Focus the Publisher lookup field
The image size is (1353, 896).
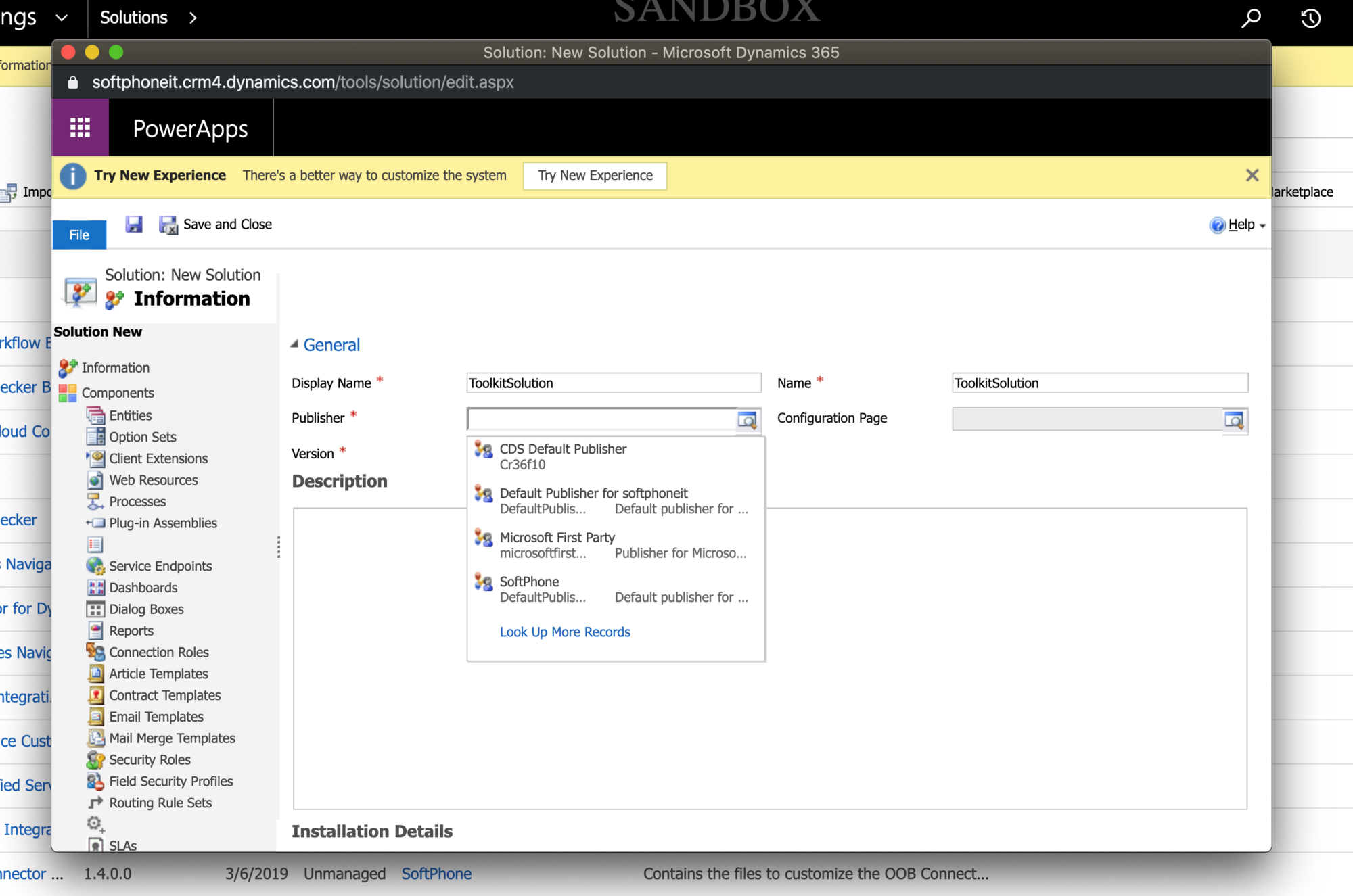601,419
